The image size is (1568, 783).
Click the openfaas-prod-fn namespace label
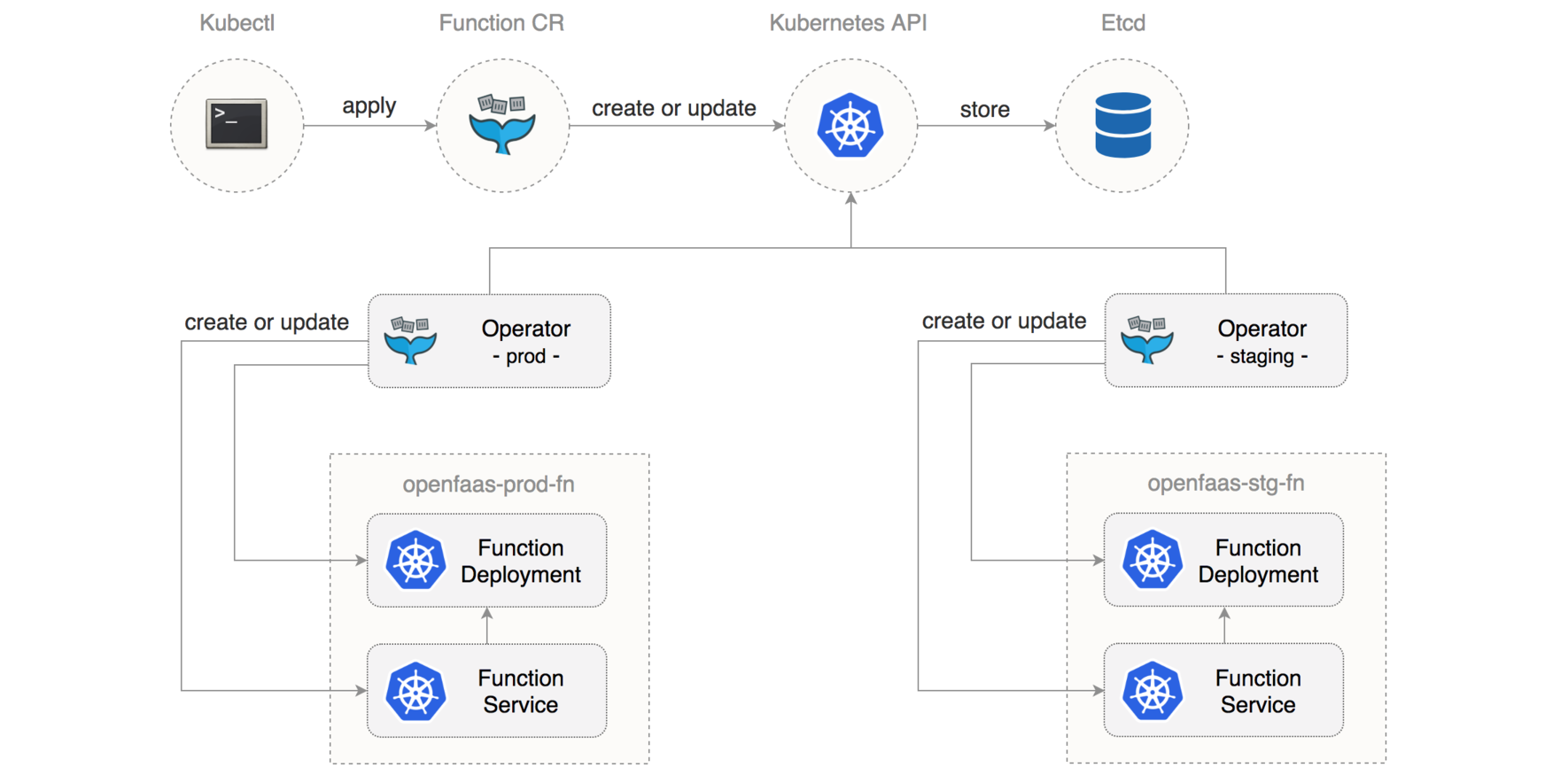[488, 485]
